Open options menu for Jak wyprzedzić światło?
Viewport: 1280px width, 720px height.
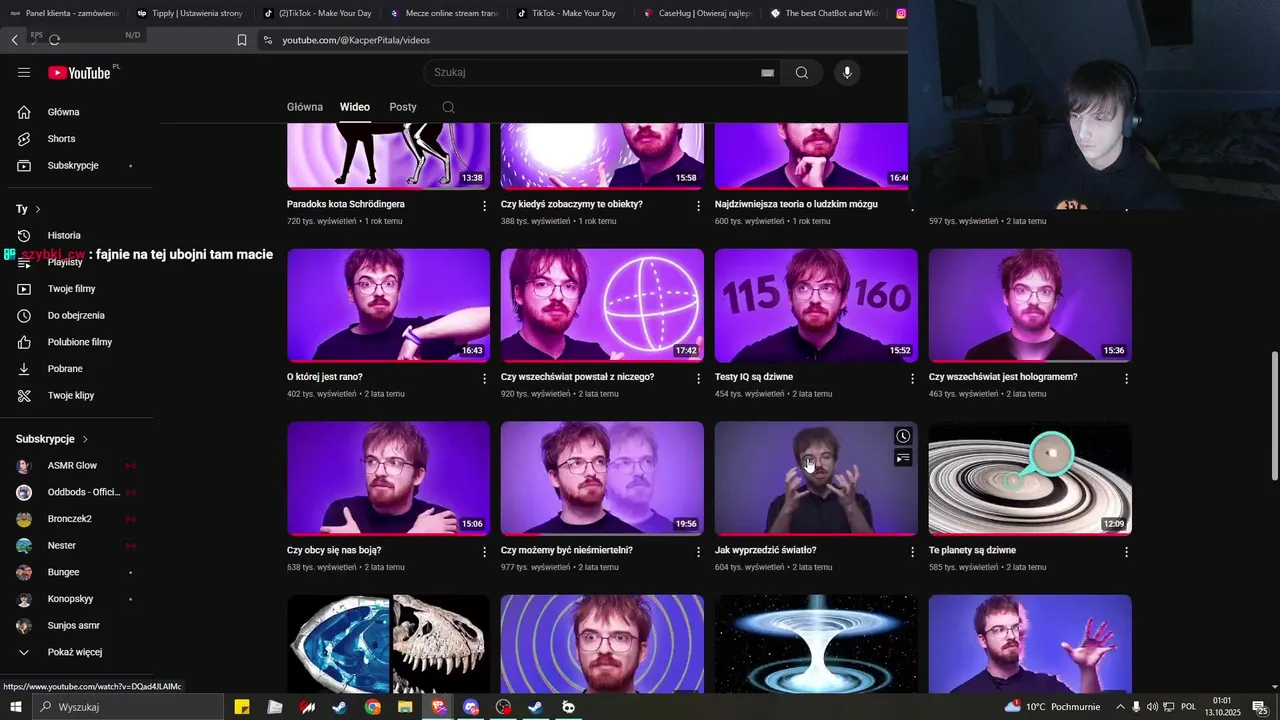point(912,552)
